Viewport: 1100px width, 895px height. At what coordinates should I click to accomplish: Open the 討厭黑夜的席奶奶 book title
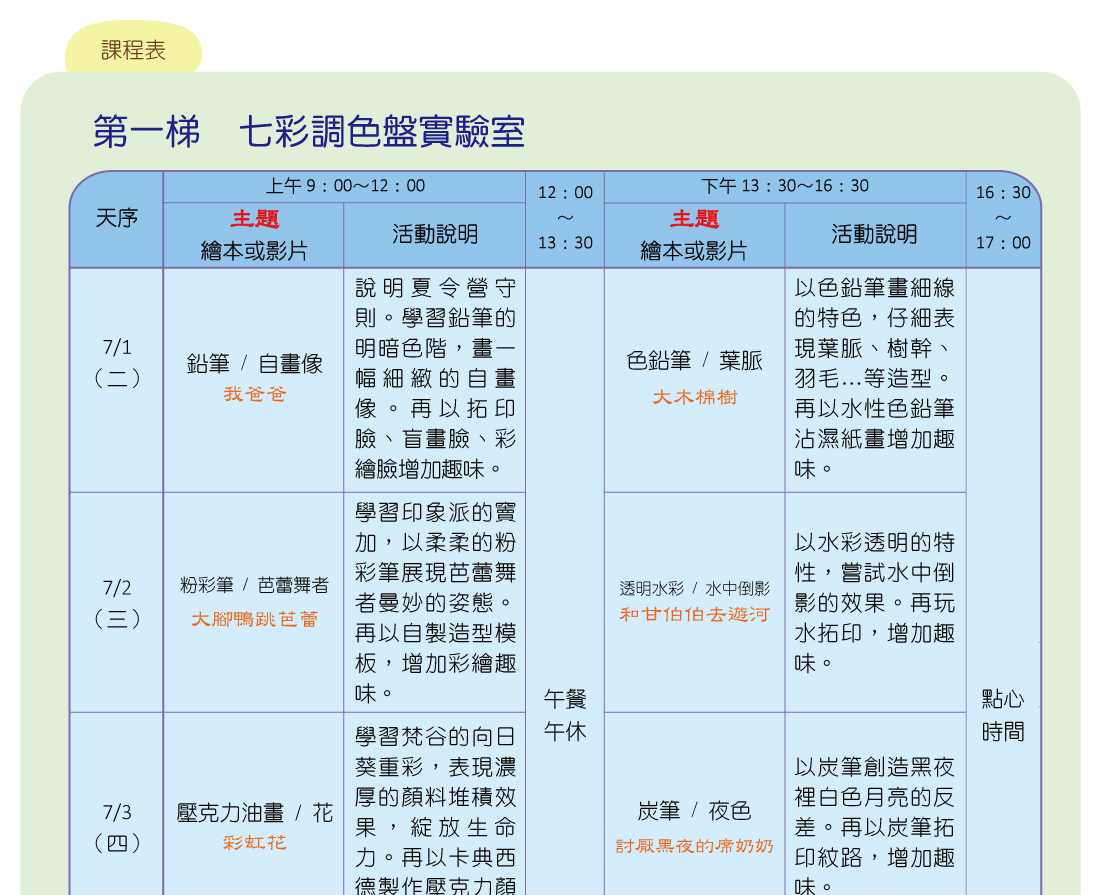(x=694, y=846)
